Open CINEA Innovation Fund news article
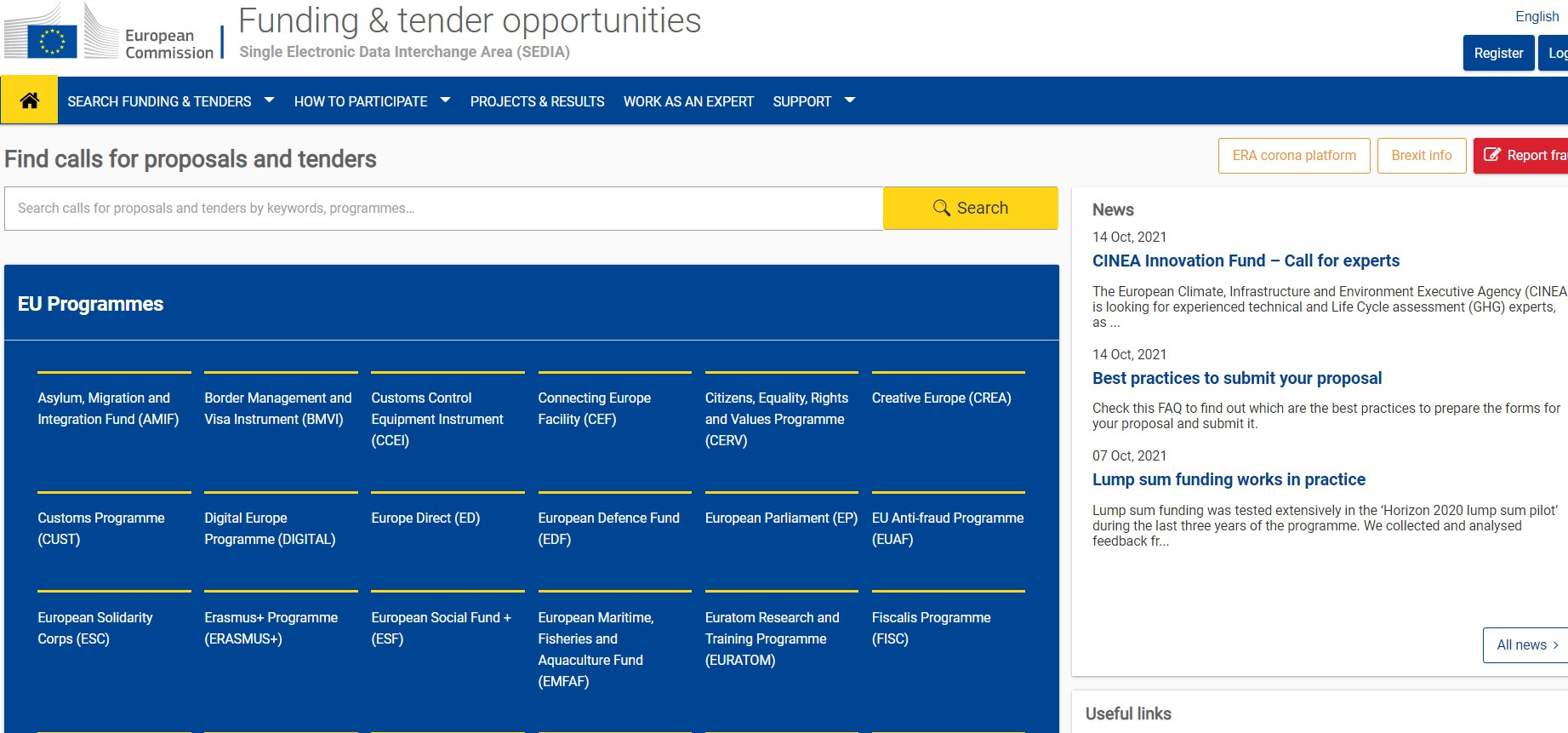This screenshot has width=1568, height=733. 1246,261
